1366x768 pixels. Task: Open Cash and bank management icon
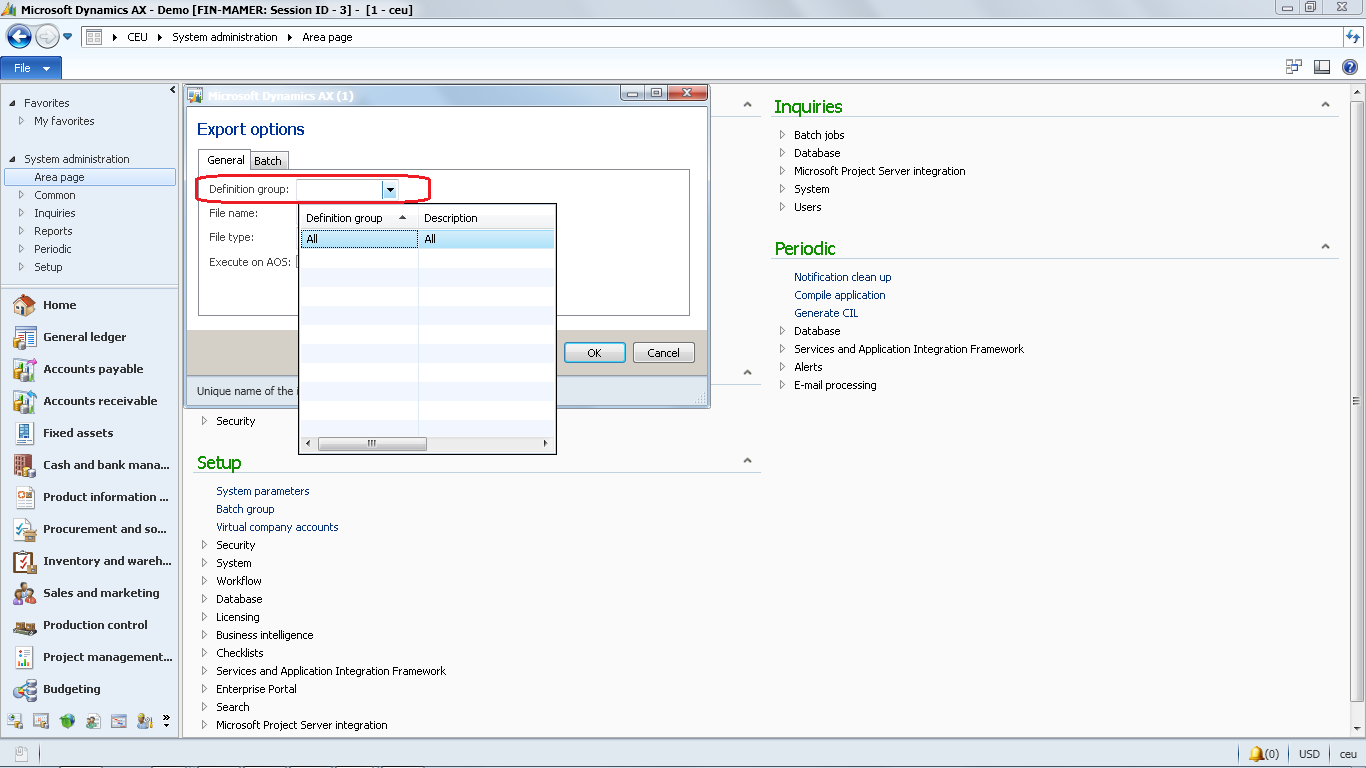point(24,465)
